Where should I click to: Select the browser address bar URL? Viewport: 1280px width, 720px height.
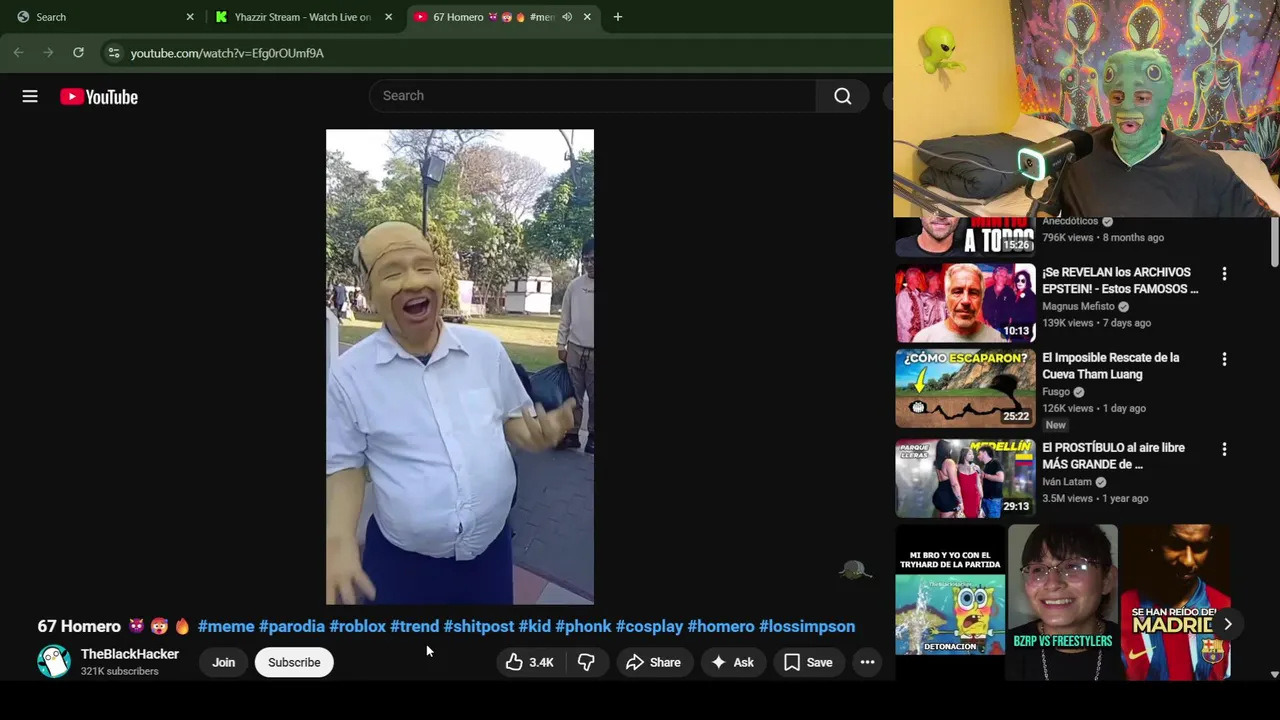(x=227, y=53)
